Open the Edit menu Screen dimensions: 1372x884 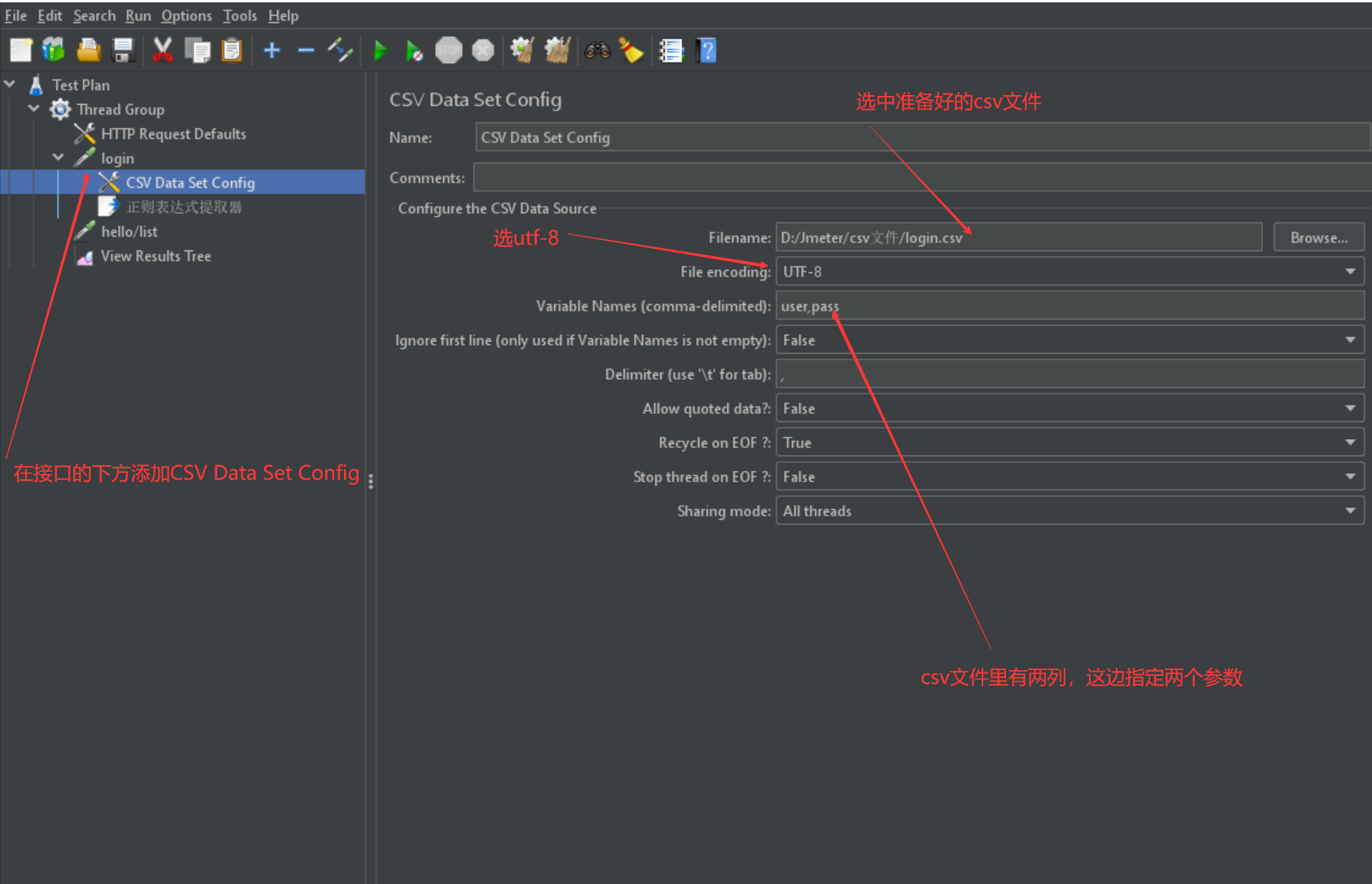coord(50,15)
